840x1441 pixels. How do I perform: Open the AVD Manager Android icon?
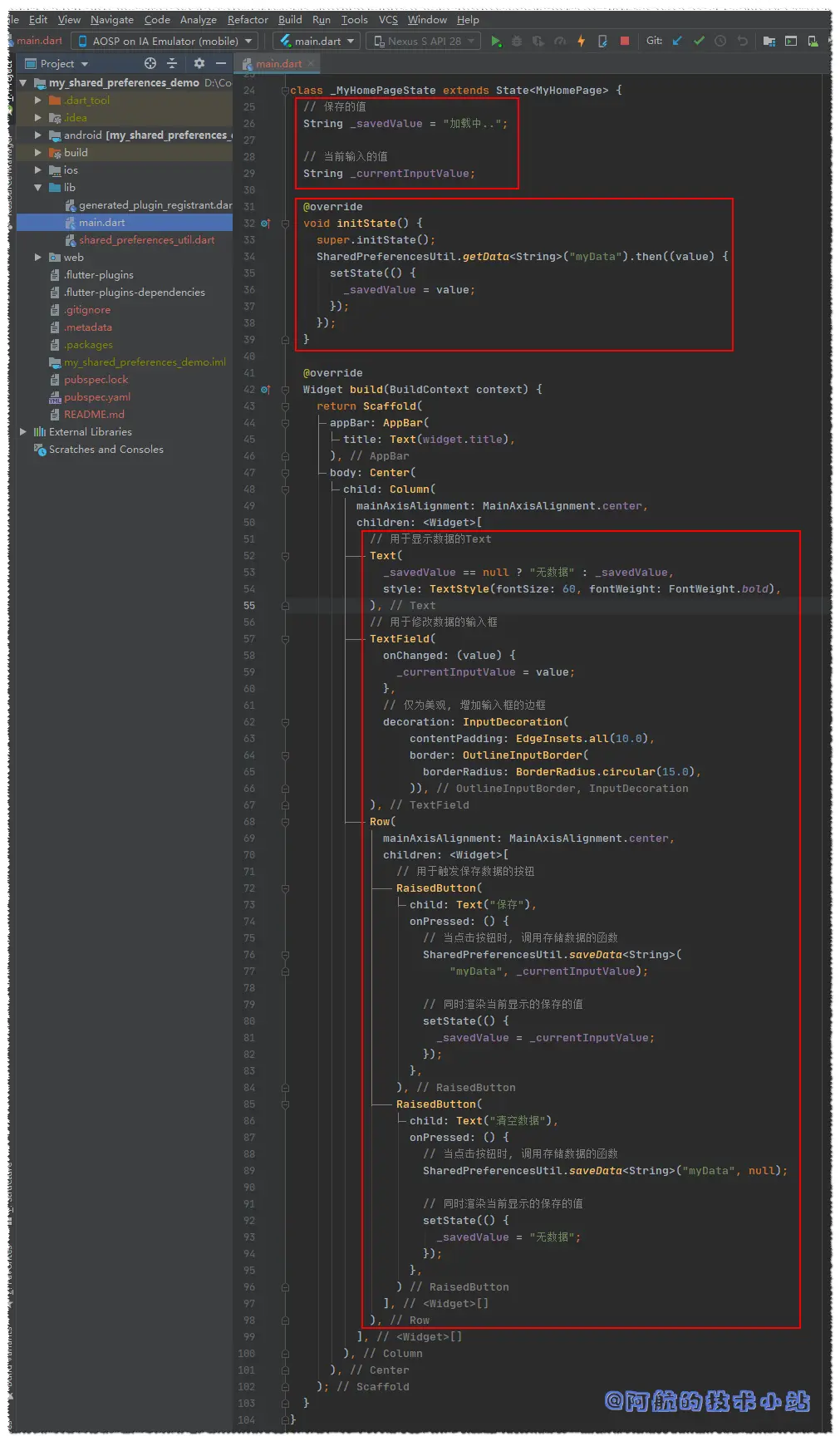[813, 41]
